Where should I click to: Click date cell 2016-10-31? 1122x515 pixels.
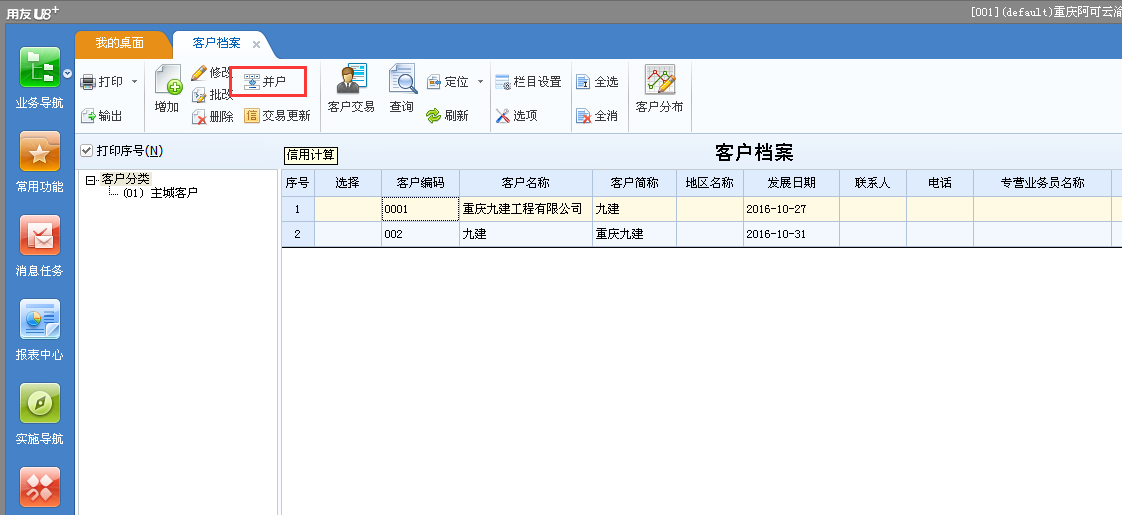pos(791,234)
